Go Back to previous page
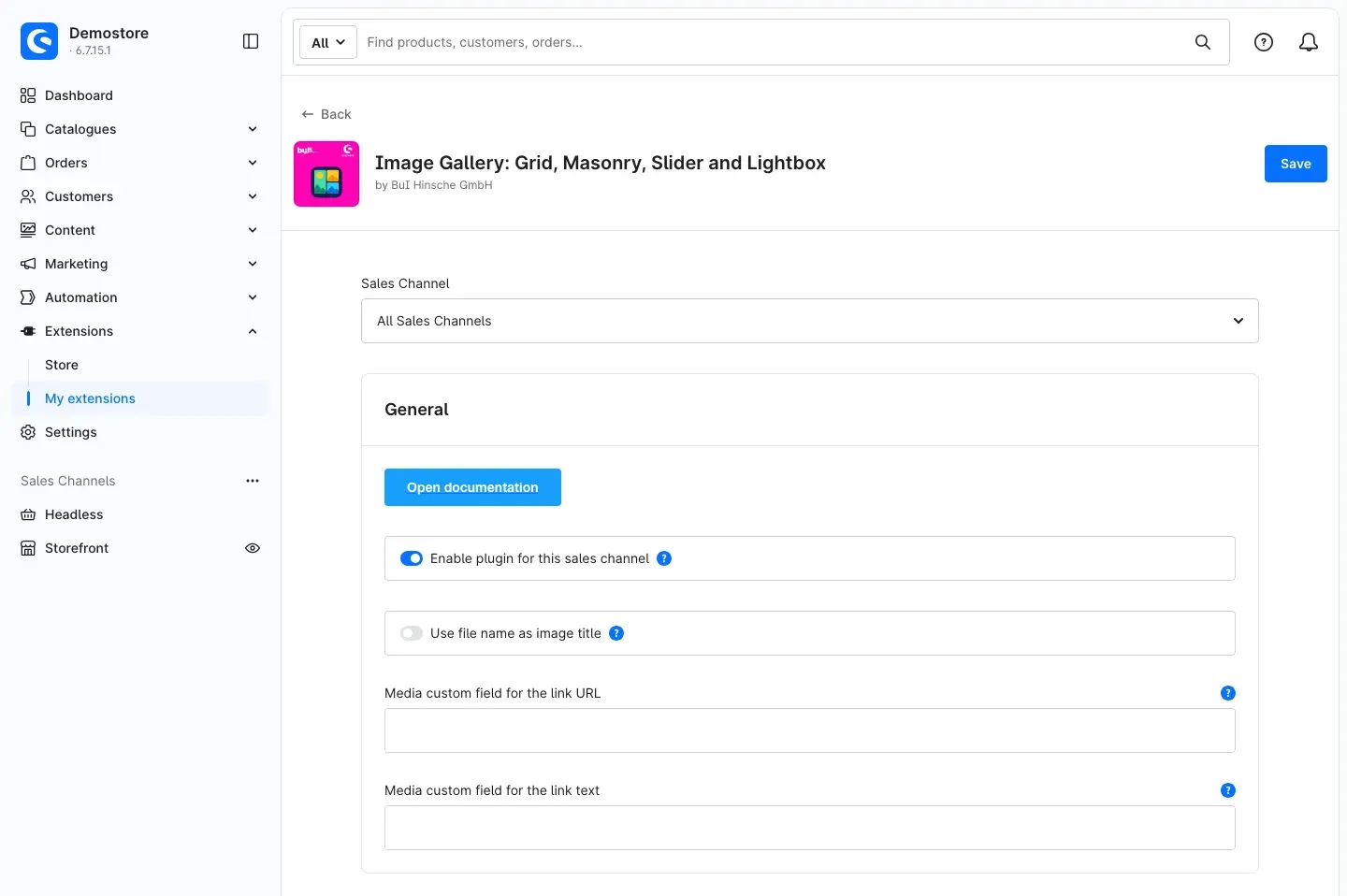Screen dimensions: 1347x896 (x=326, y=114)
